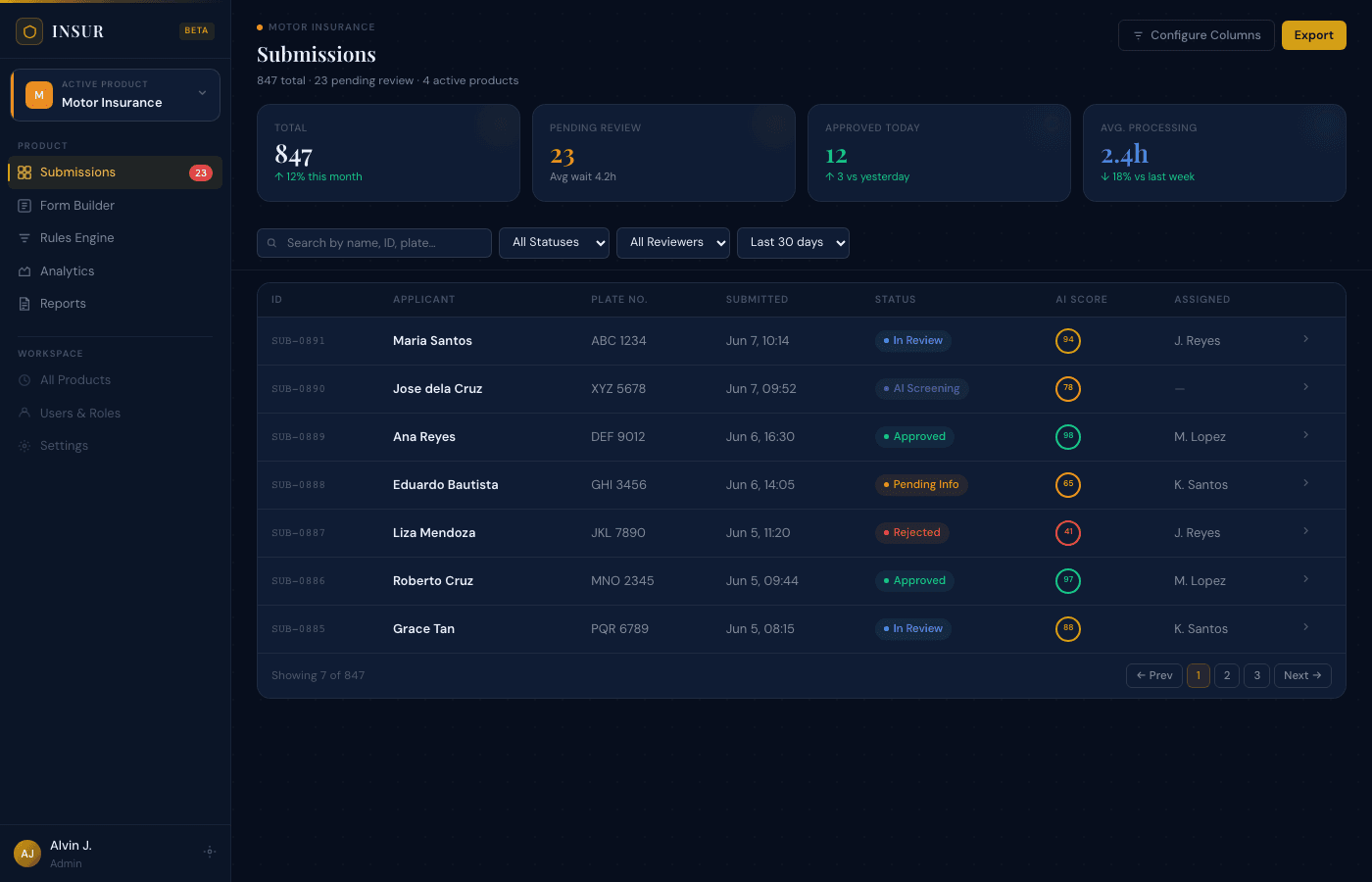This screenshot has height=882, width=1372.
Task: Expand the Active Product selector chevron
Action: click(x=202, y=93)
